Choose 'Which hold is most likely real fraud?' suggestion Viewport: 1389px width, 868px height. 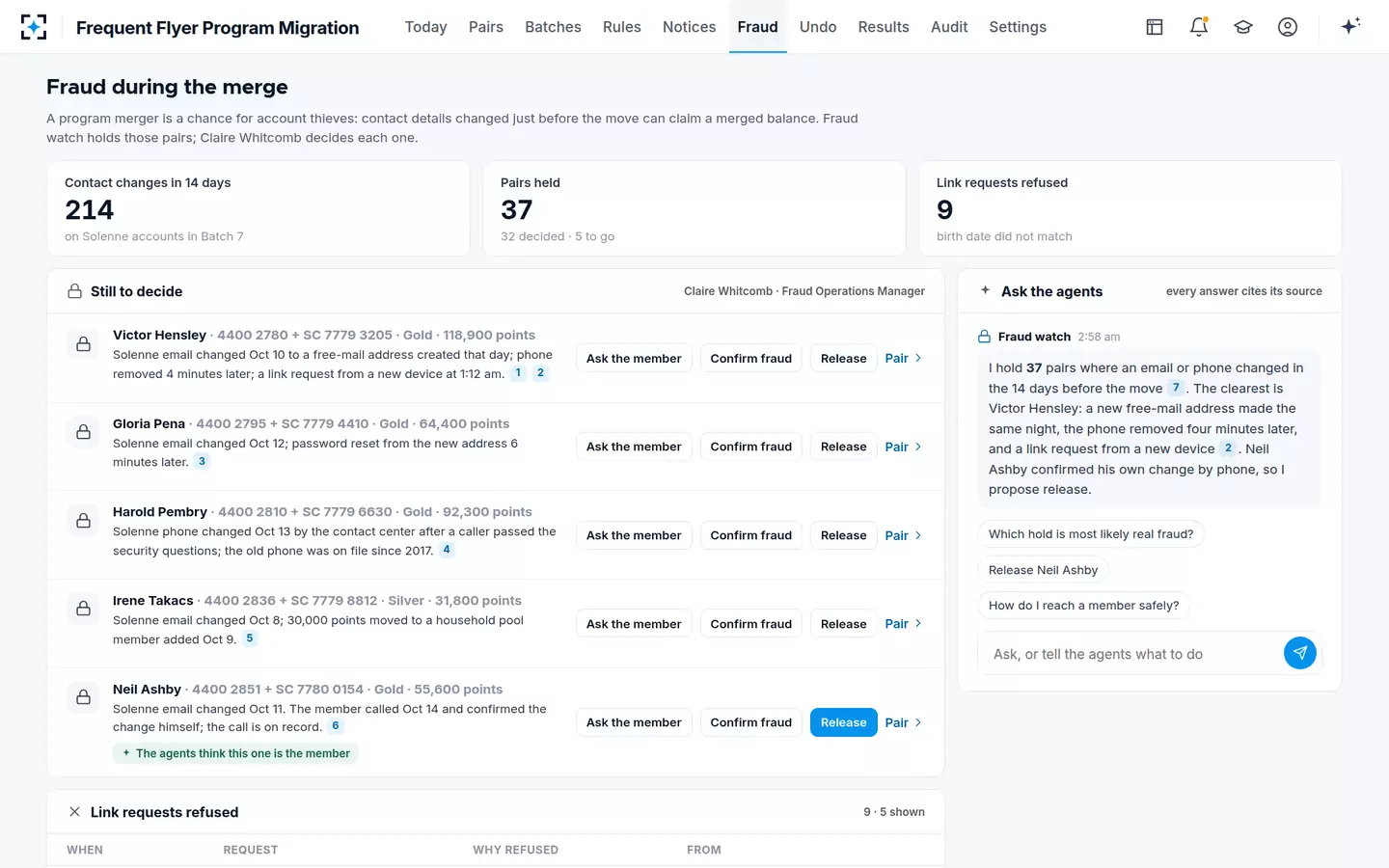1091,533
